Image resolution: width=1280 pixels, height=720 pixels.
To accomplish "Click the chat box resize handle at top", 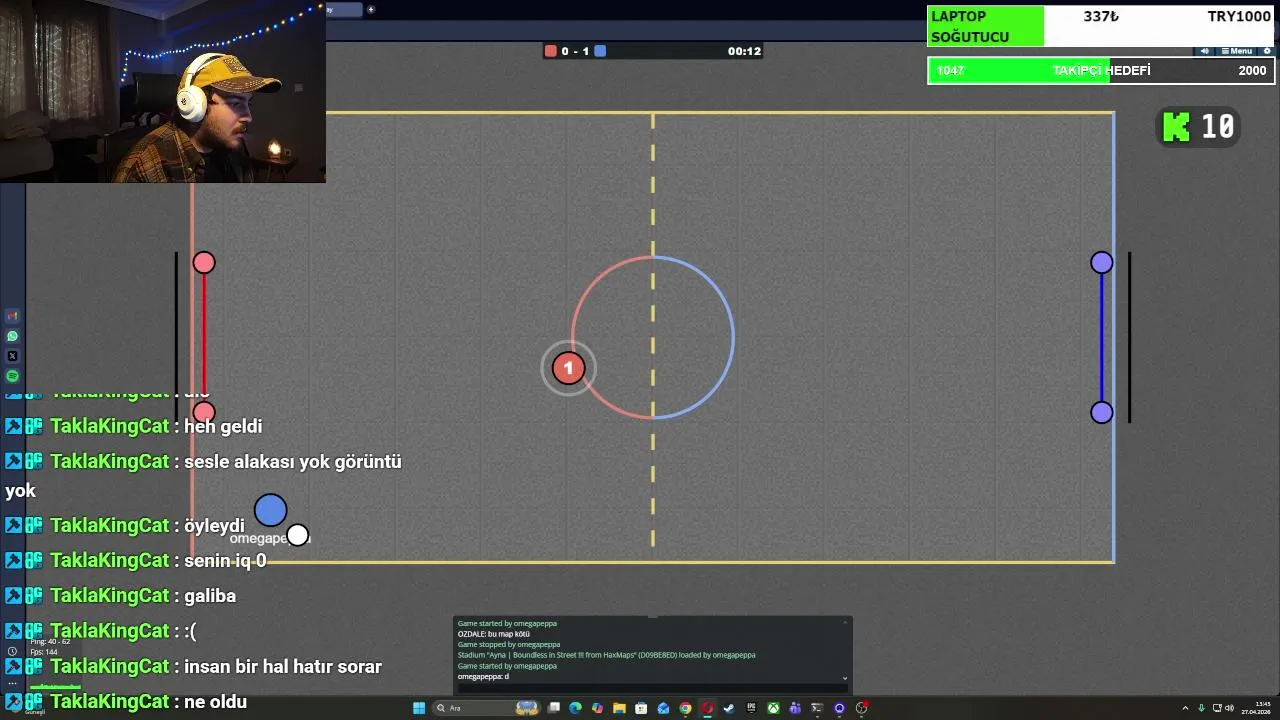I will click(653, 617).
